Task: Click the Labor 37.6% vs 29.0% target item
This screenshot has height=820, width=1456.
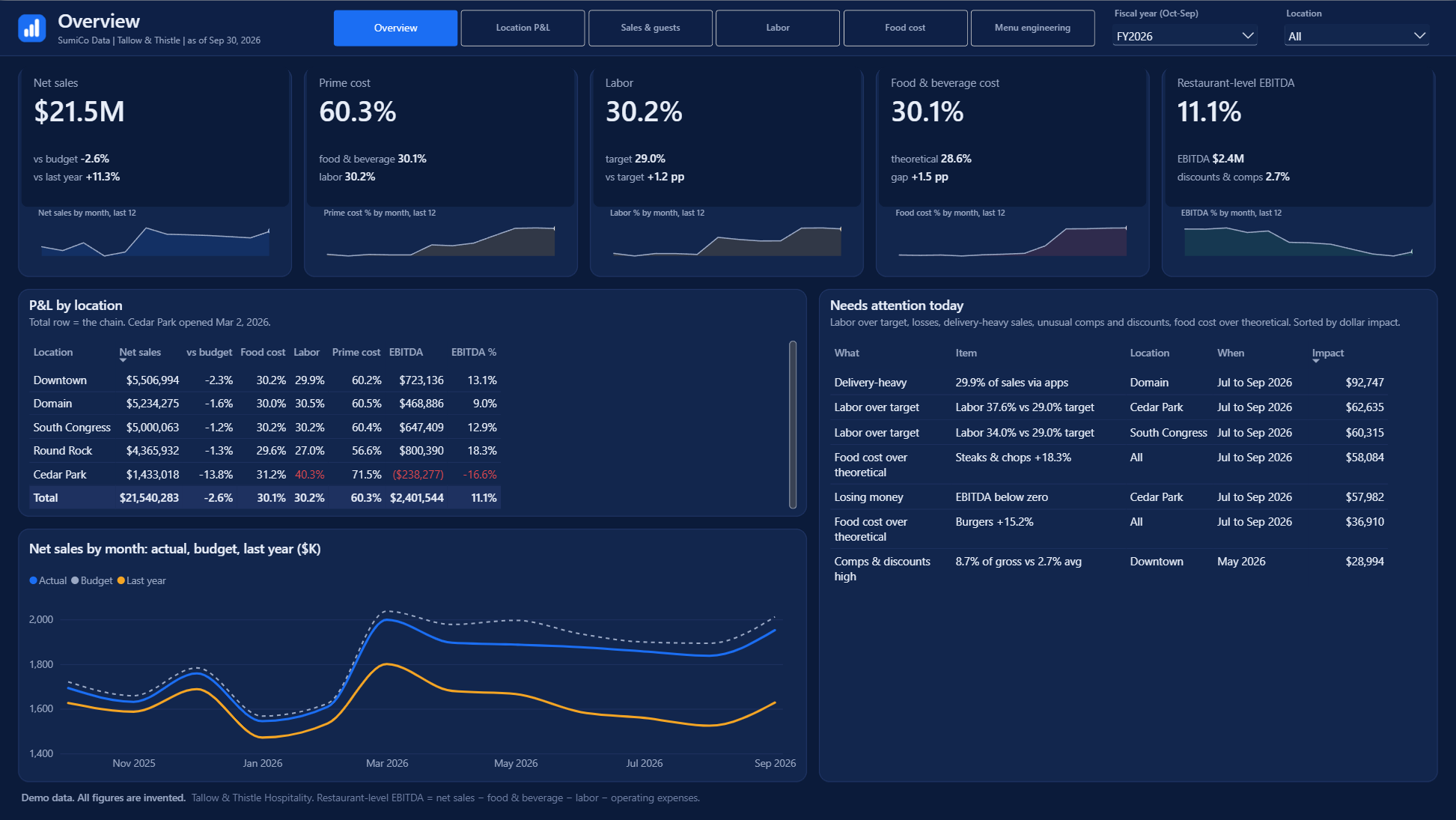Action: tap(1025, 407)
